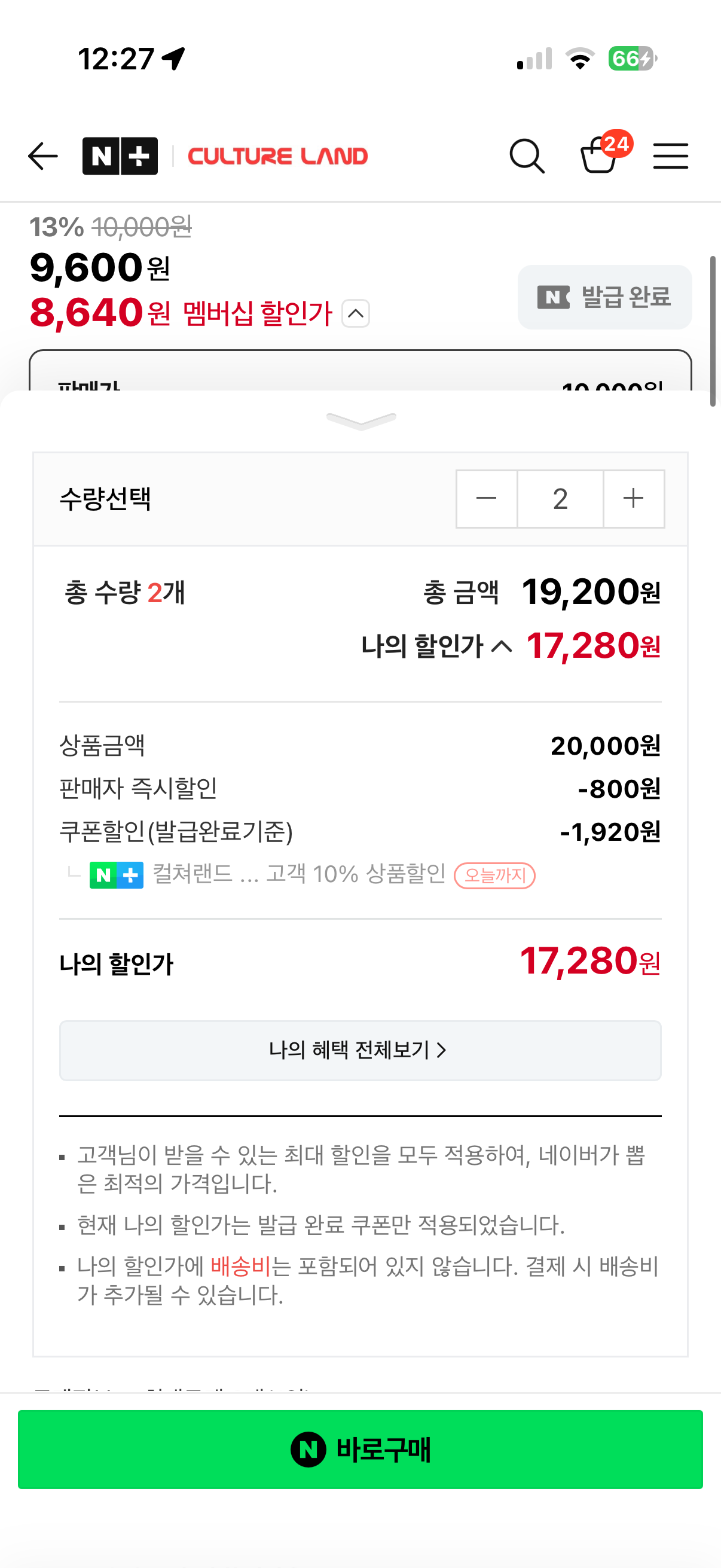Tap the red 배송비 shipping fee link
Screen dimensions: 721x1568
[x=240, y=1266]
